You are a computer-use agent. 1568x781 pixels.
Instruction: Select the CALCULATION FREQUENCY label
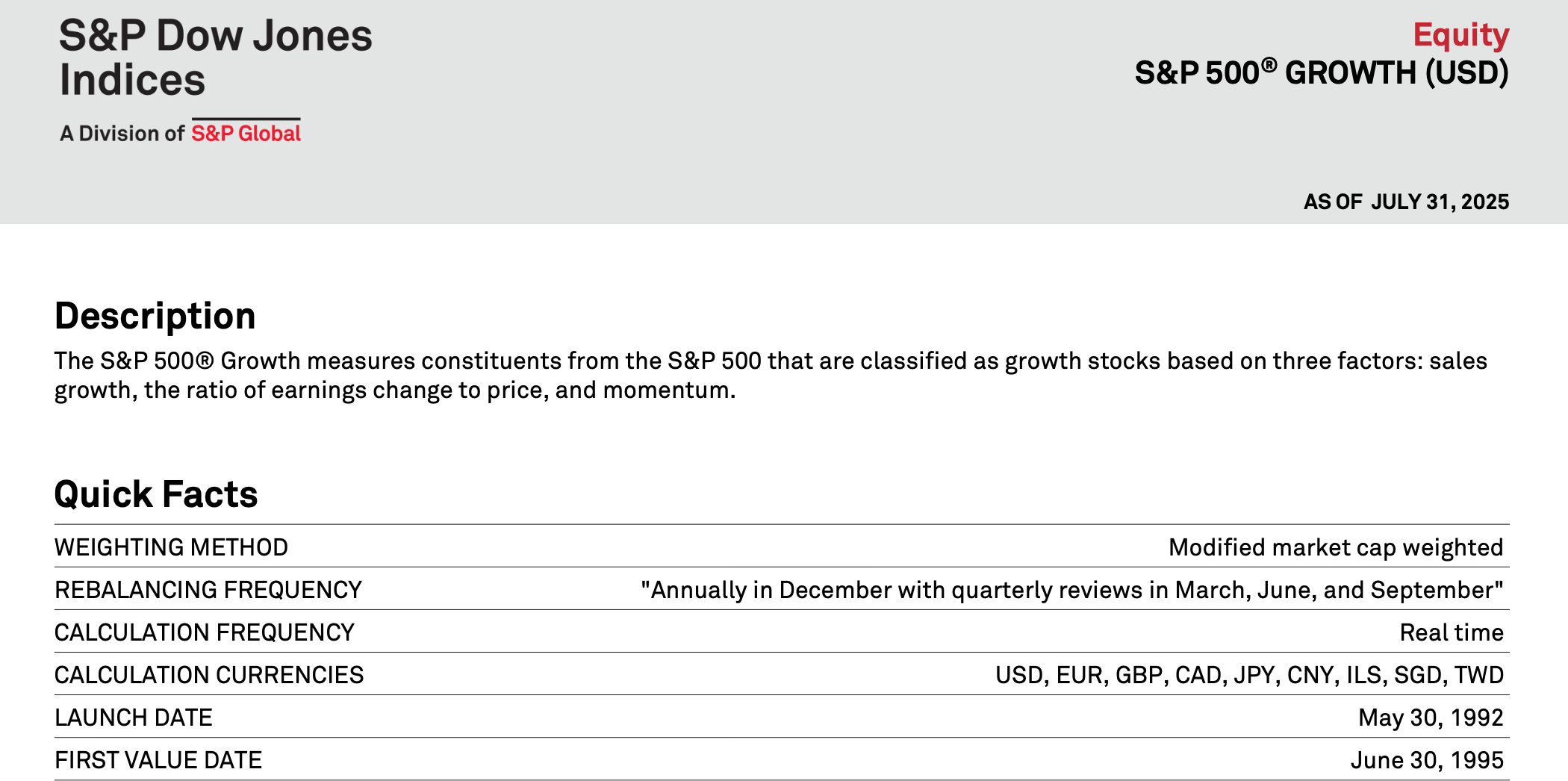click(205, 632)
